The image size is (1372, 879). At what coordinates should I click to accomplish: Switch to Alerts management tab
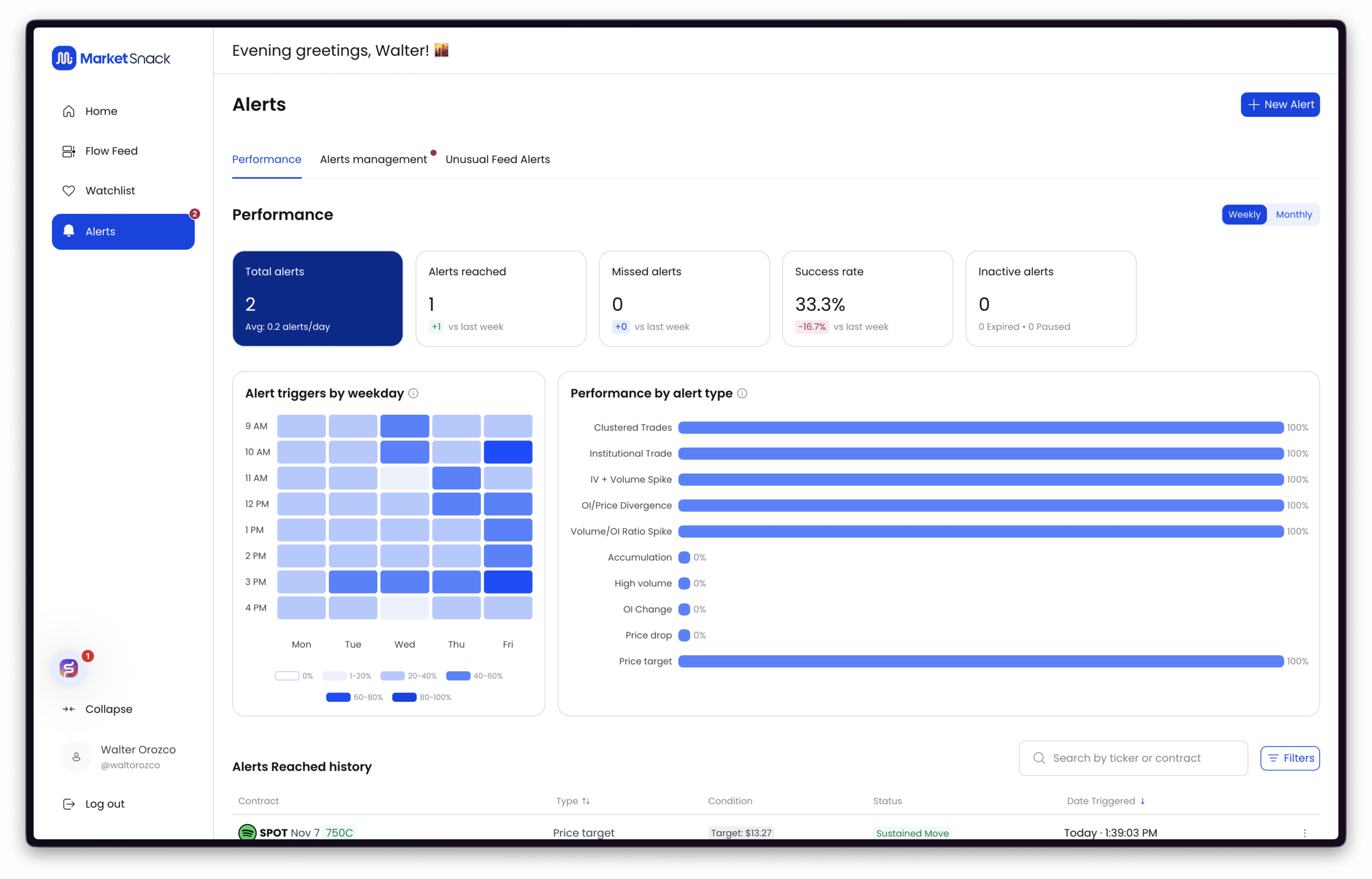[373, 159]
